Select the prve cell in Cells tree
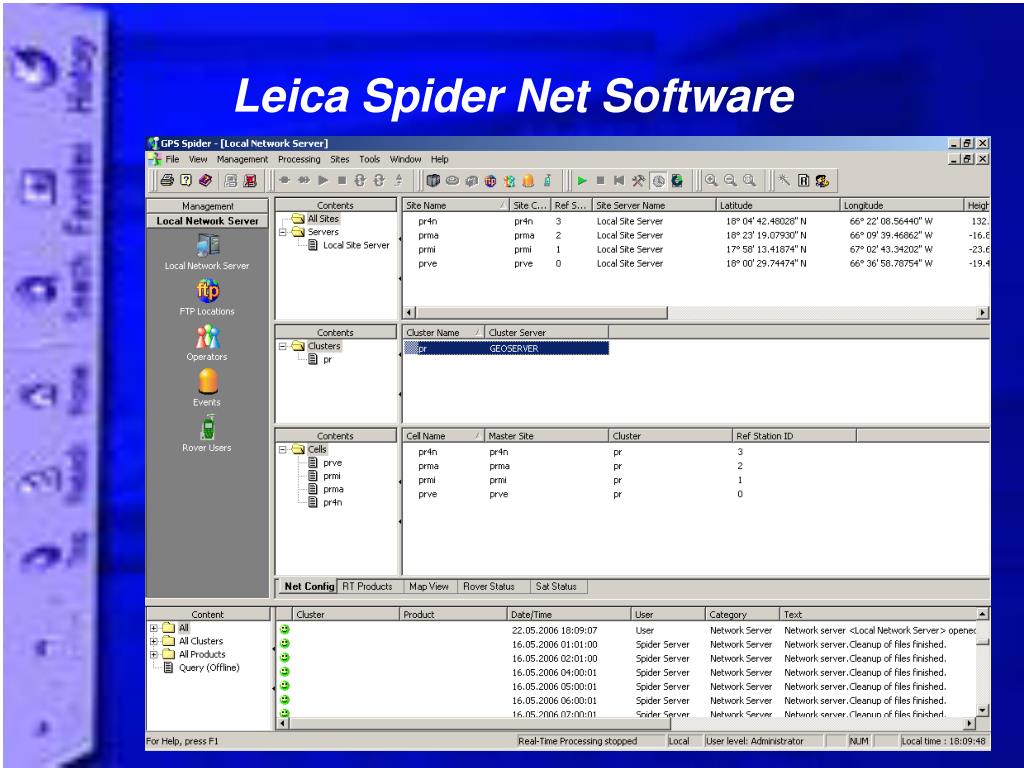The height and width of the screenshot is (768, 1024). 332,463
